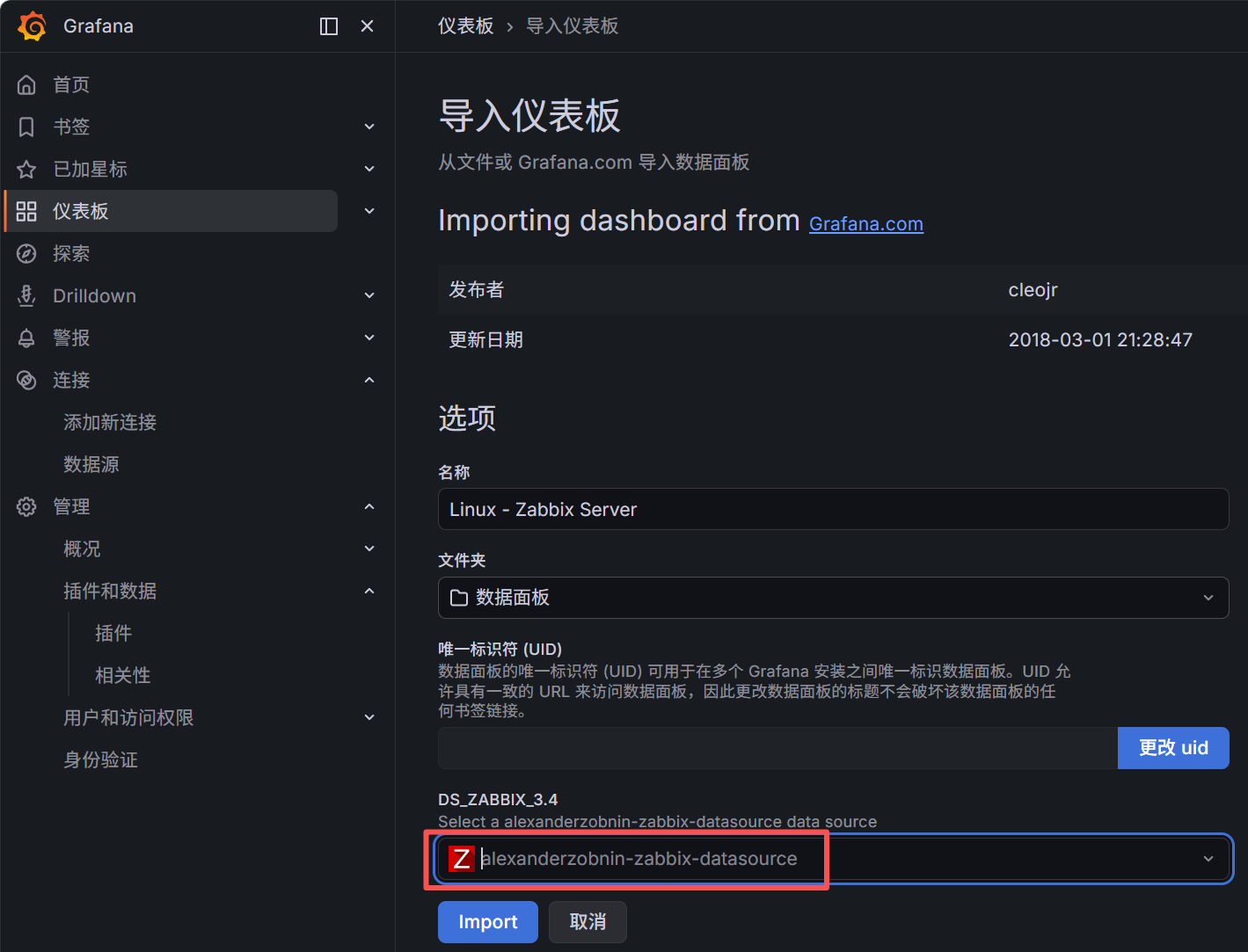Click the date 2018-03-01 21:28:47
The image size is (1248, 952).
coord(1100,340)
